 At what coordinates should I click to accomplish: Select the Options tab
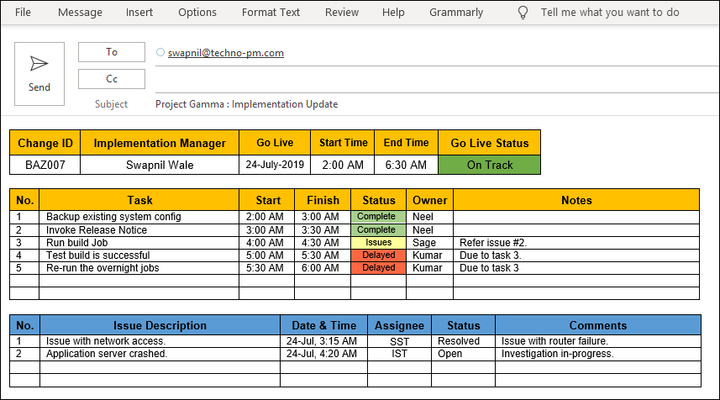click(x=197, y=13)
